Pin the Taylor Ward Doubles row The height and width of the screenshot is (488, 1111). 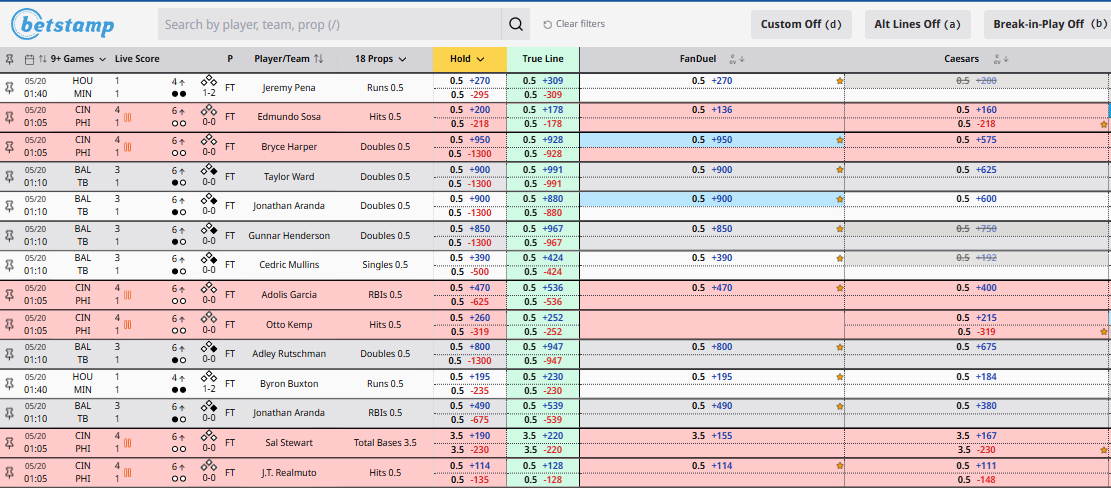pyautogui.click(x=9, y=176)
